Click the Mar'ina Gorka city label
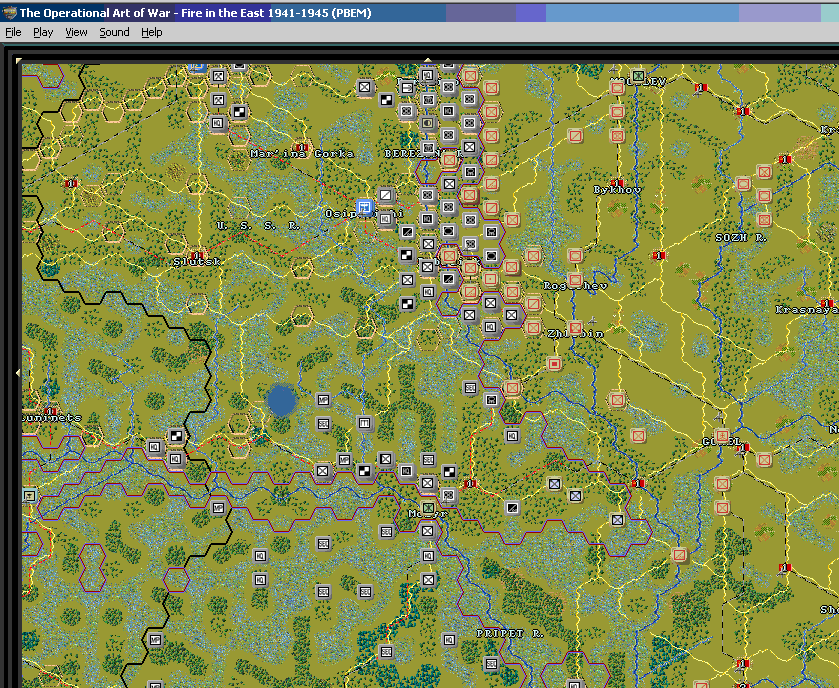 302,154
